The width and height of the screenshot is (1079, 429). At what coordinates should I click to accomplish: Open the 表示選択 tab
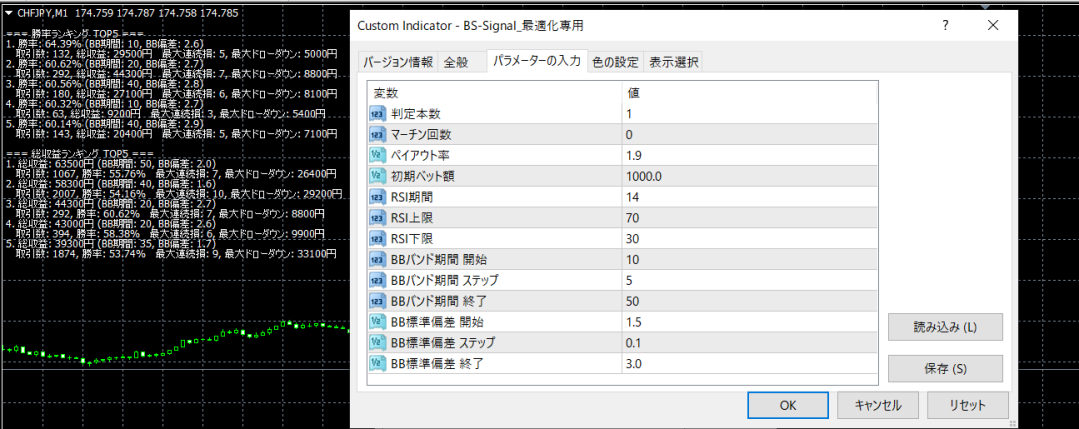(674, 62)
